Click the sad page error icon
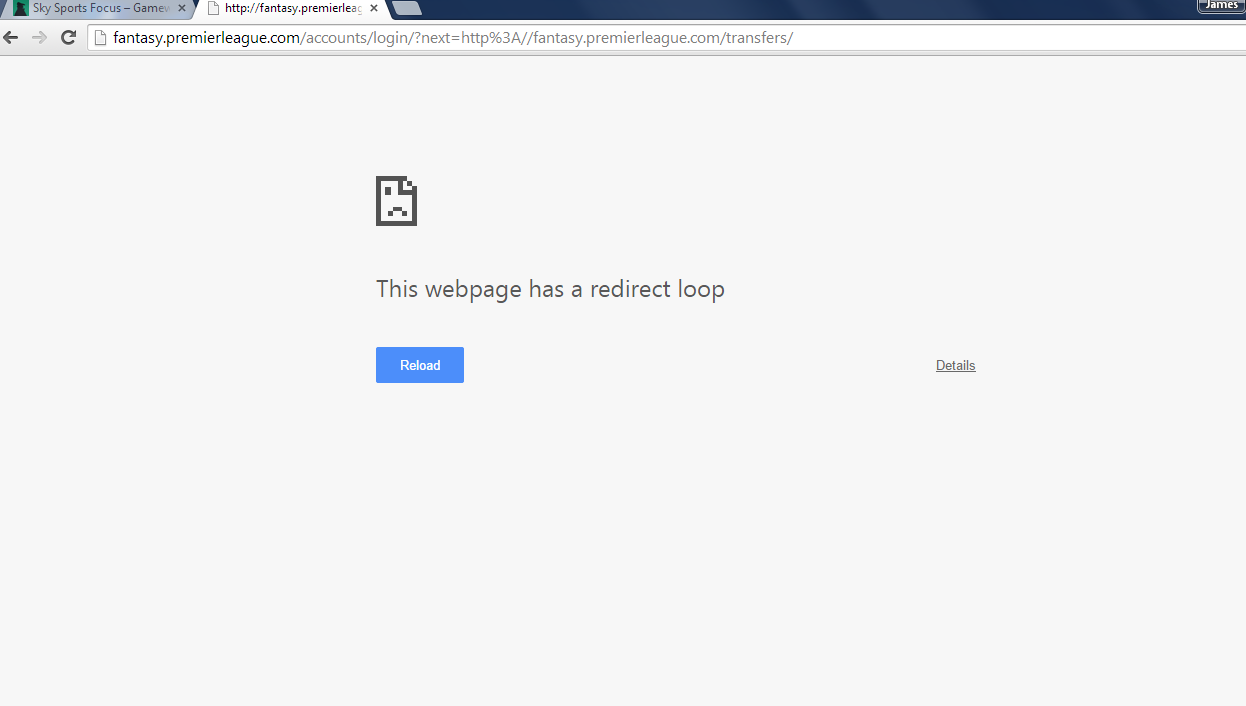 (x=396, y=201)
